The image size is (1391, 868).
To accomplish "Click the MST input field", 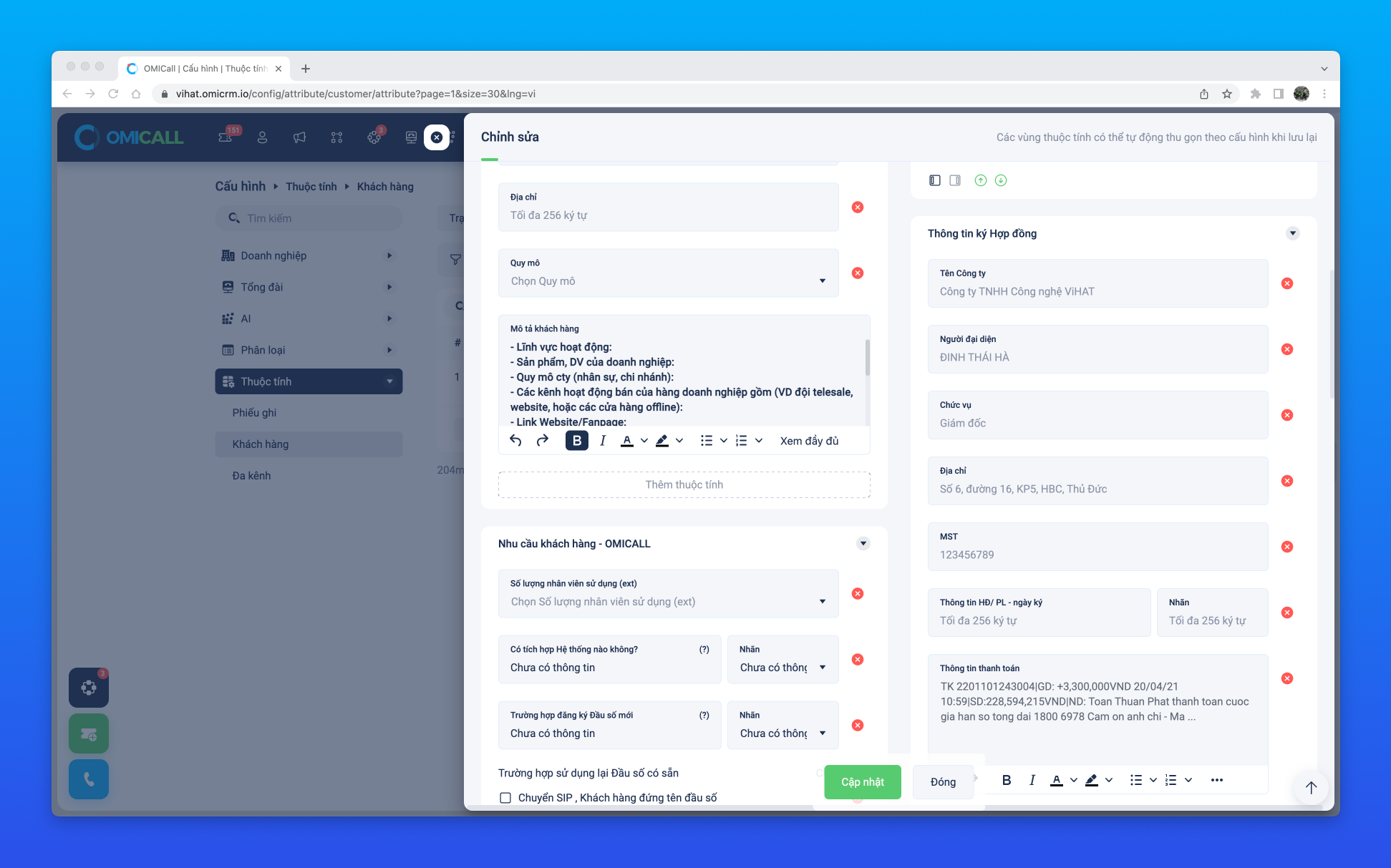I will (1098, 547).
